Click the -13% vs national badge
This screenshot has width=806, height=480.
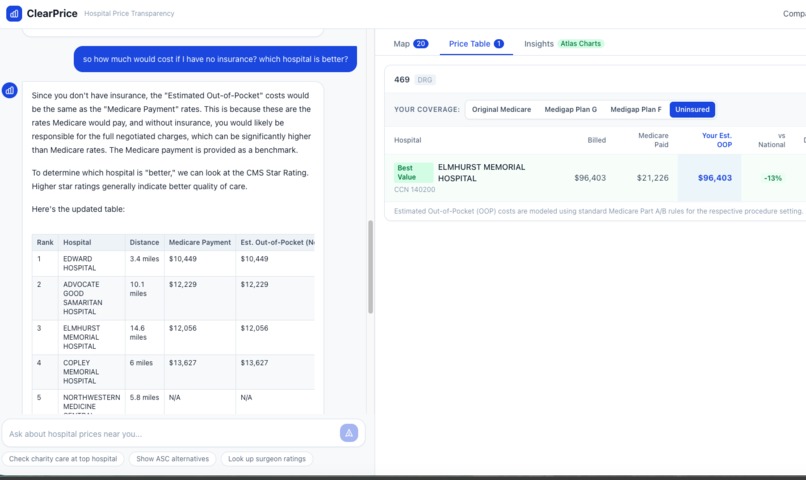point(773,178)
